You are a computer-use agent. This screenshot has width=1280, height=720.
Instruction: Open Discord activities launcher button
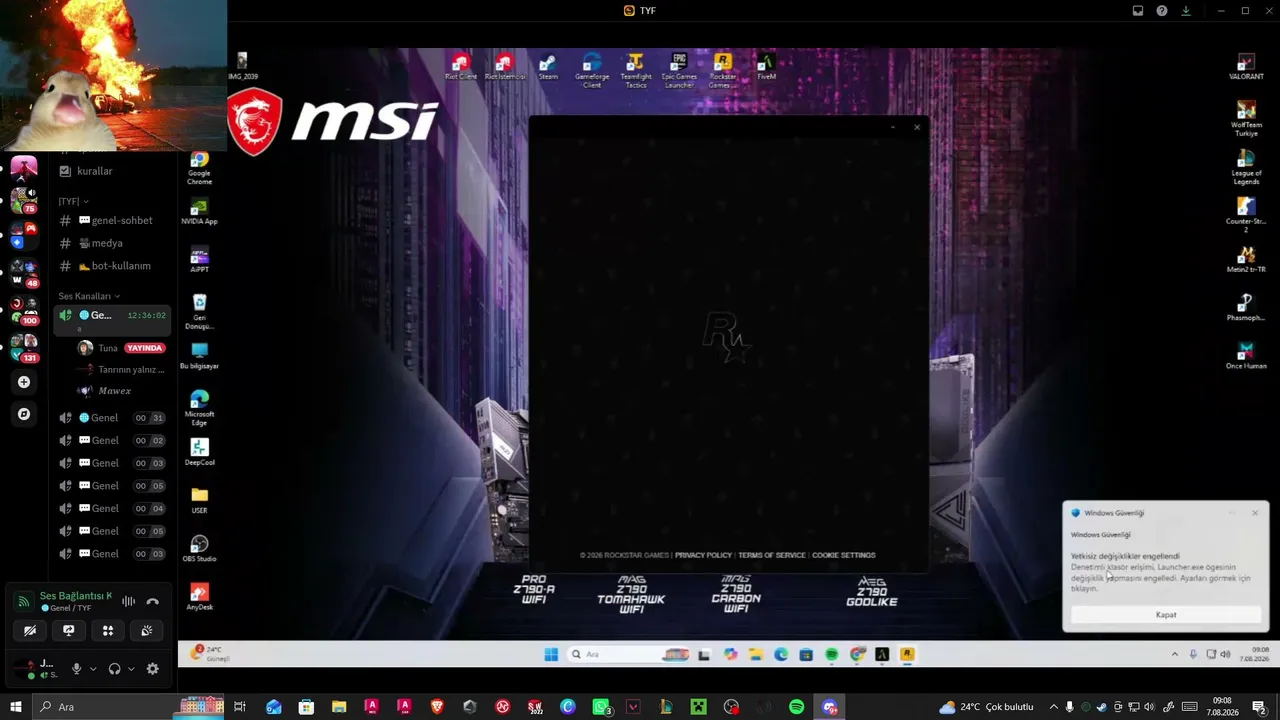click(x=108, y=630)
